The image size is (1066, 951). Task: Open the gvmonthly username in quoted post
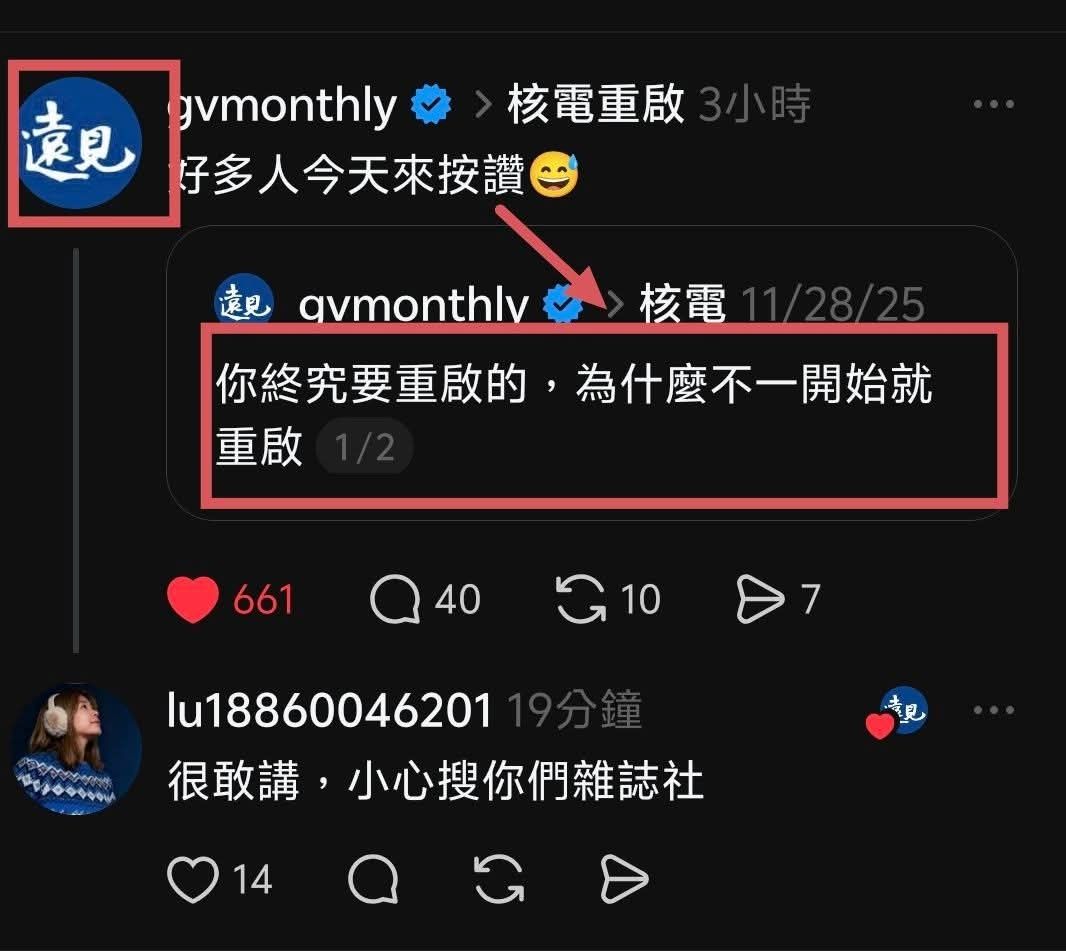[x=413, y=304]
